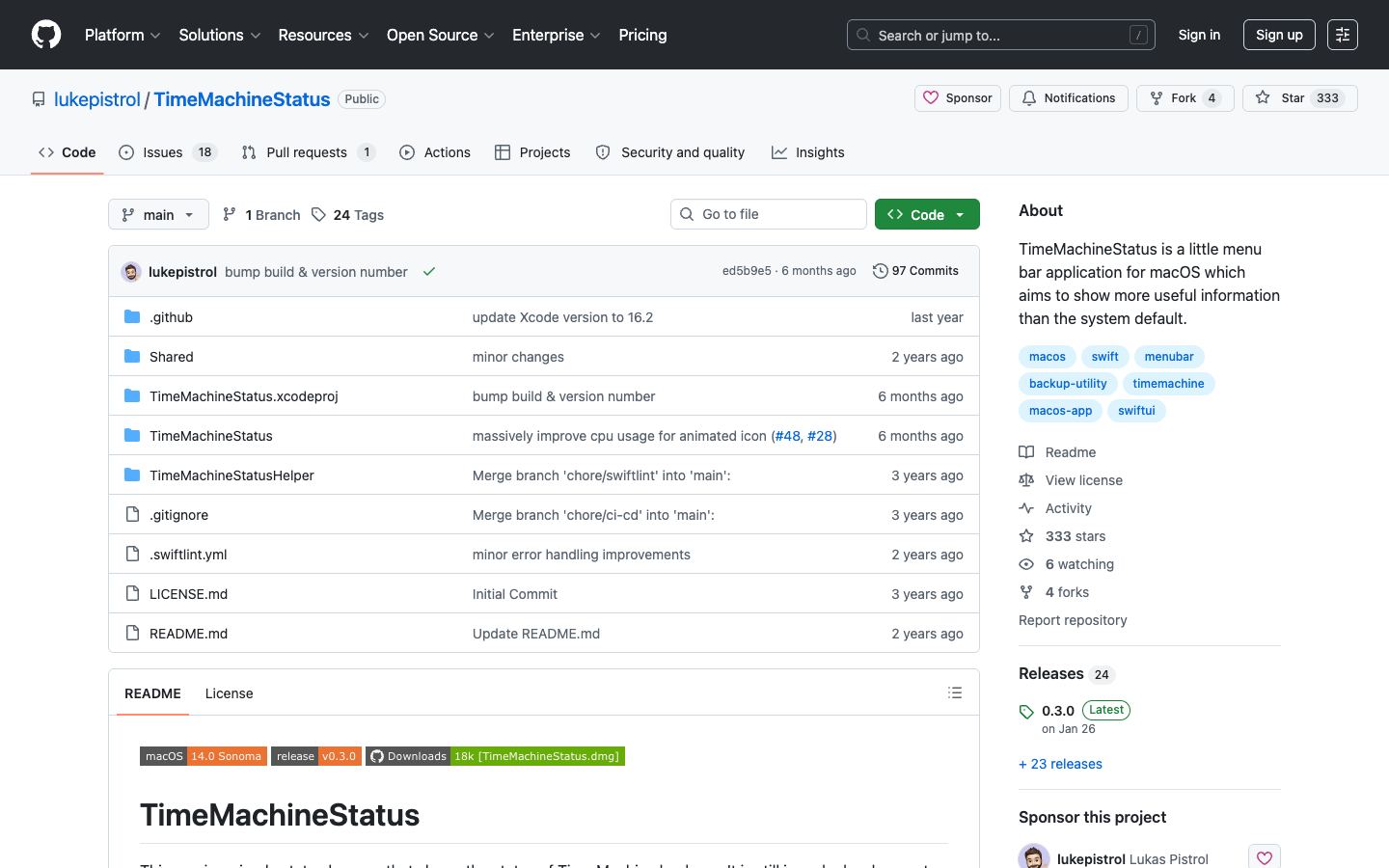
Task: Expand the Platform menu
Action: tap(123, 35)
